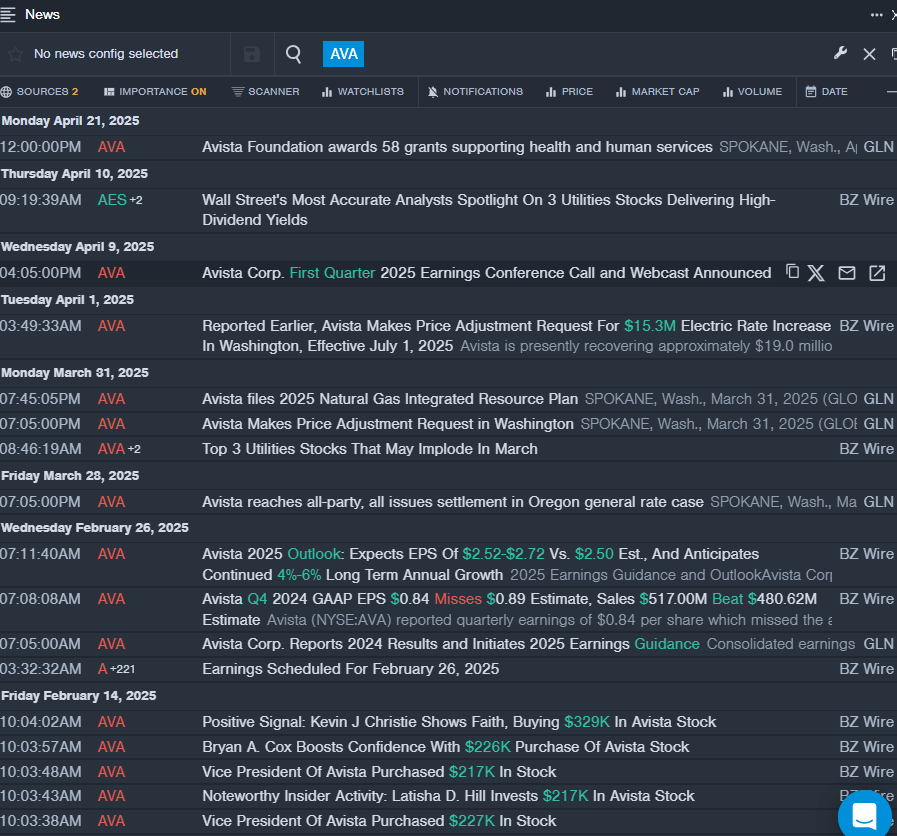Open the three-dot options menu
This screenshot has width=897, height=836.
[x=876, y=15]
